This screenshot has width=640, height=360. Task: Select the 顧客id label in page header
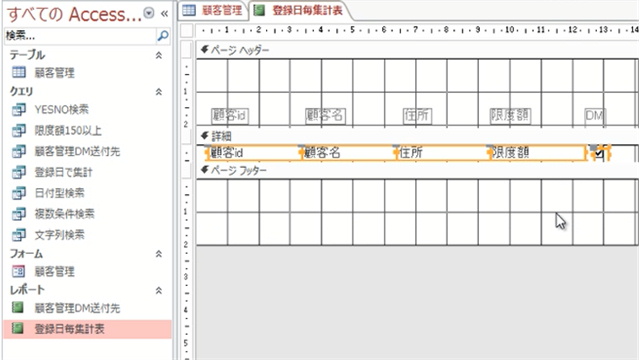tap(230, 116)
